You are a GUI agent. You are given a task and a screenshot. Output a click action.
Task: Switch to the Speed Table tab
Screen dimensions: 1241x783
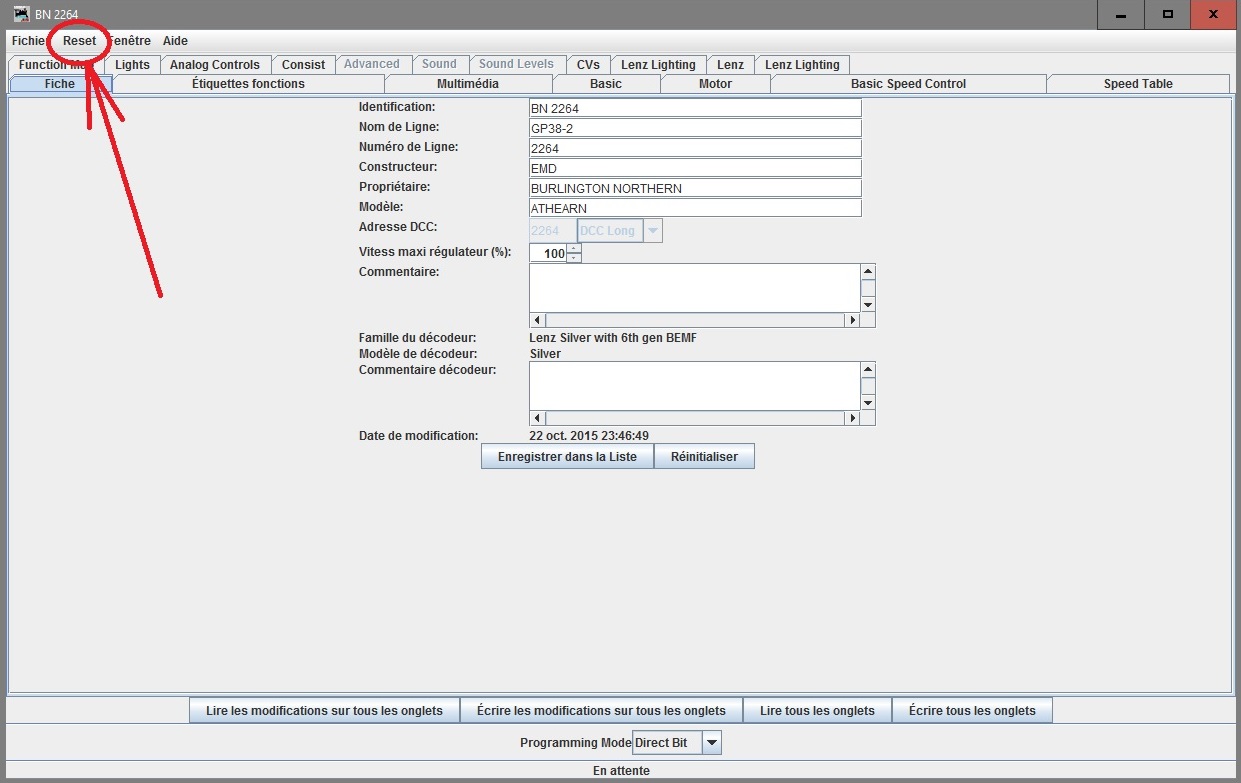coord(1138,84)
